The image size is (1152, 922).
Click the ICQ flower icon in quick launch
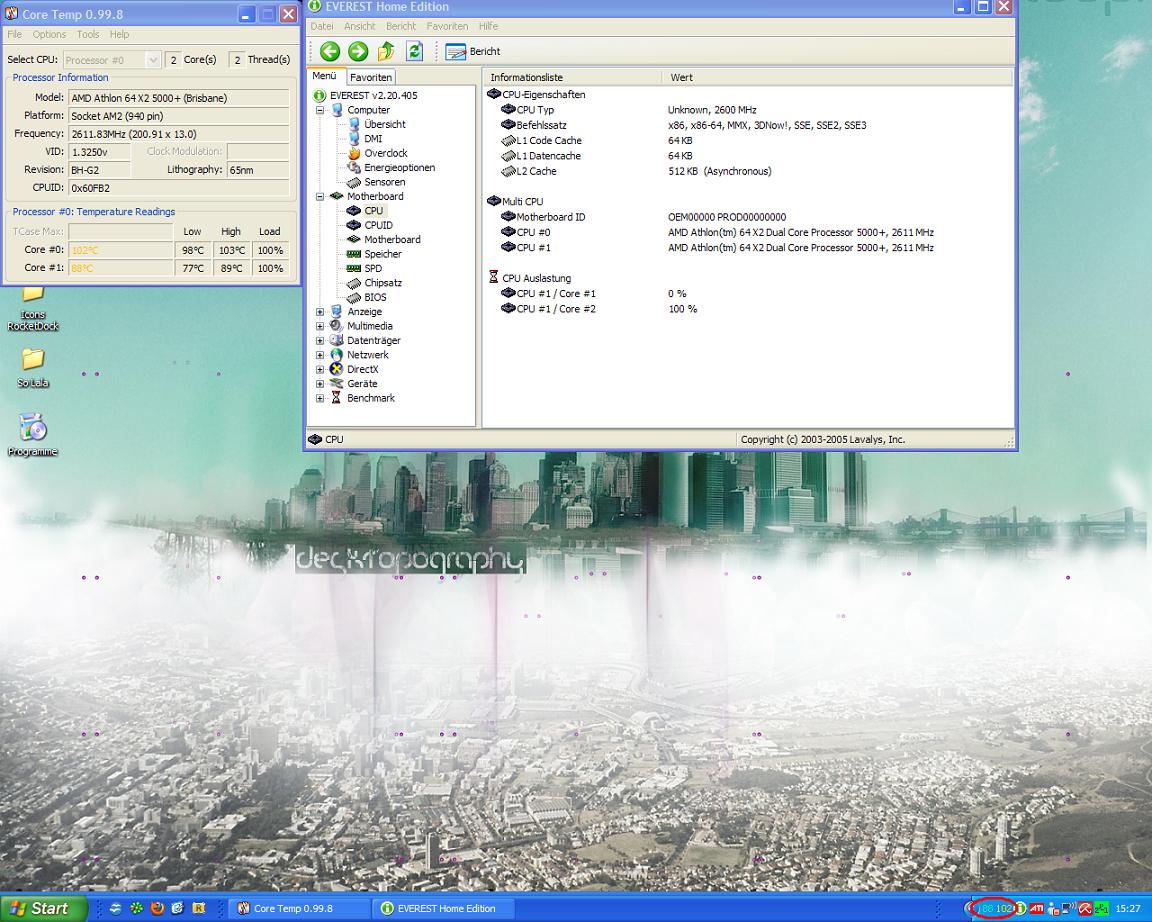(x=136, y=909)
